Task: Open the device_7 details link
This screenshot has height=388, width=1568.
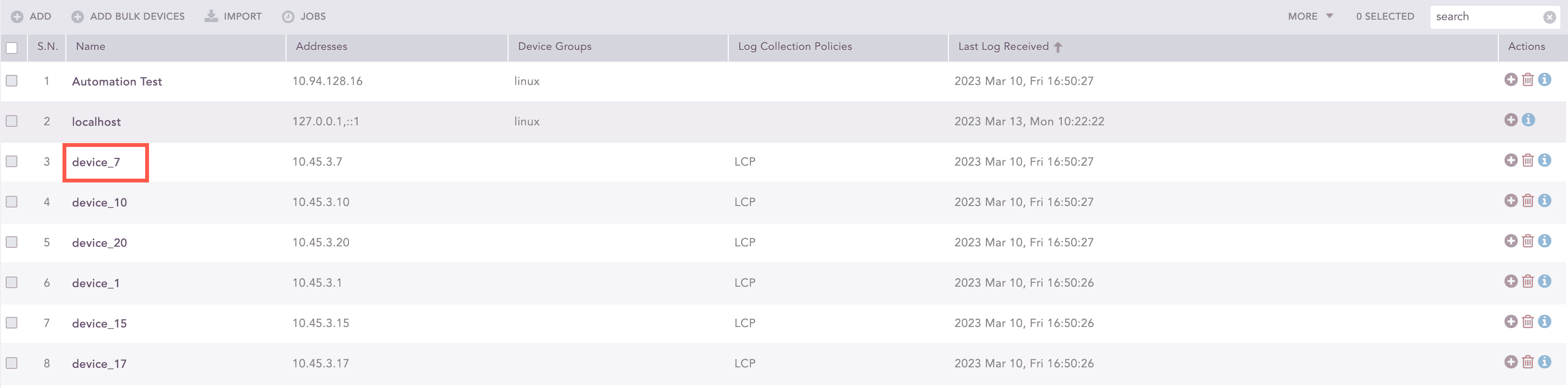Action: pyautogui.click(x=96, y=162)
